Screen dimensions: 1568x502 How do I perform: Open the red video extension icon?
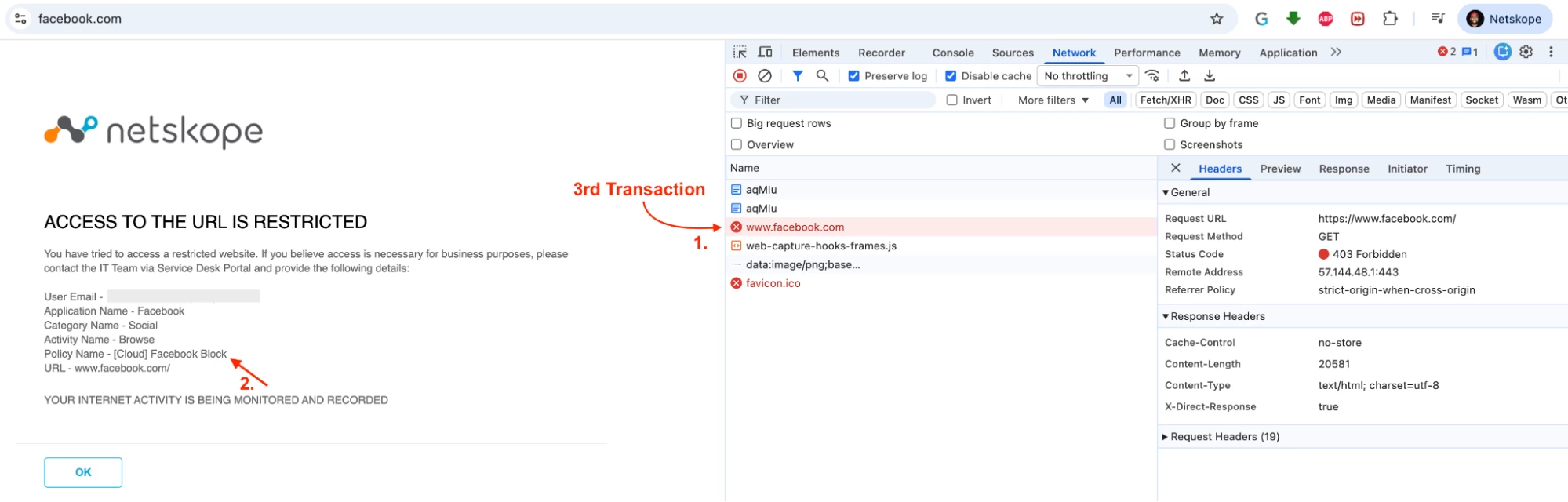[1358, 19]
